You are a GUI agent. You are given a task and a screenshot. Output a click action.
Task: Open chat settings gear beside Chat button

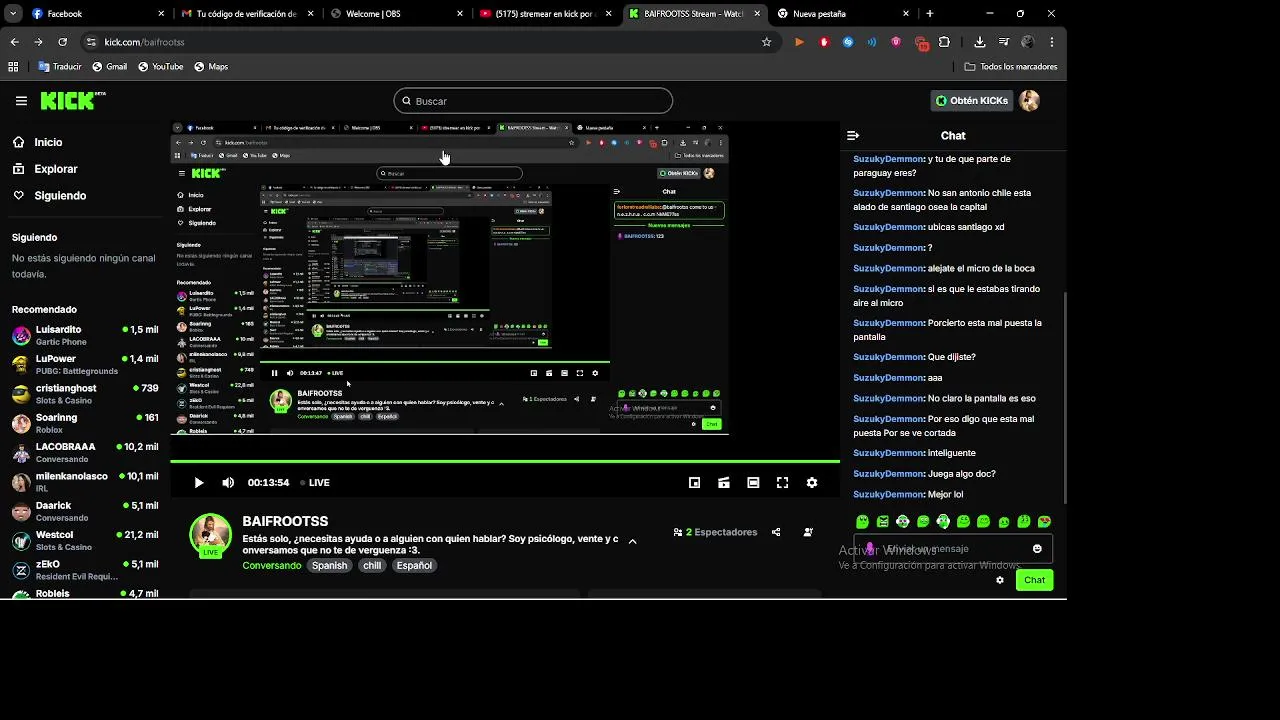1000,580
